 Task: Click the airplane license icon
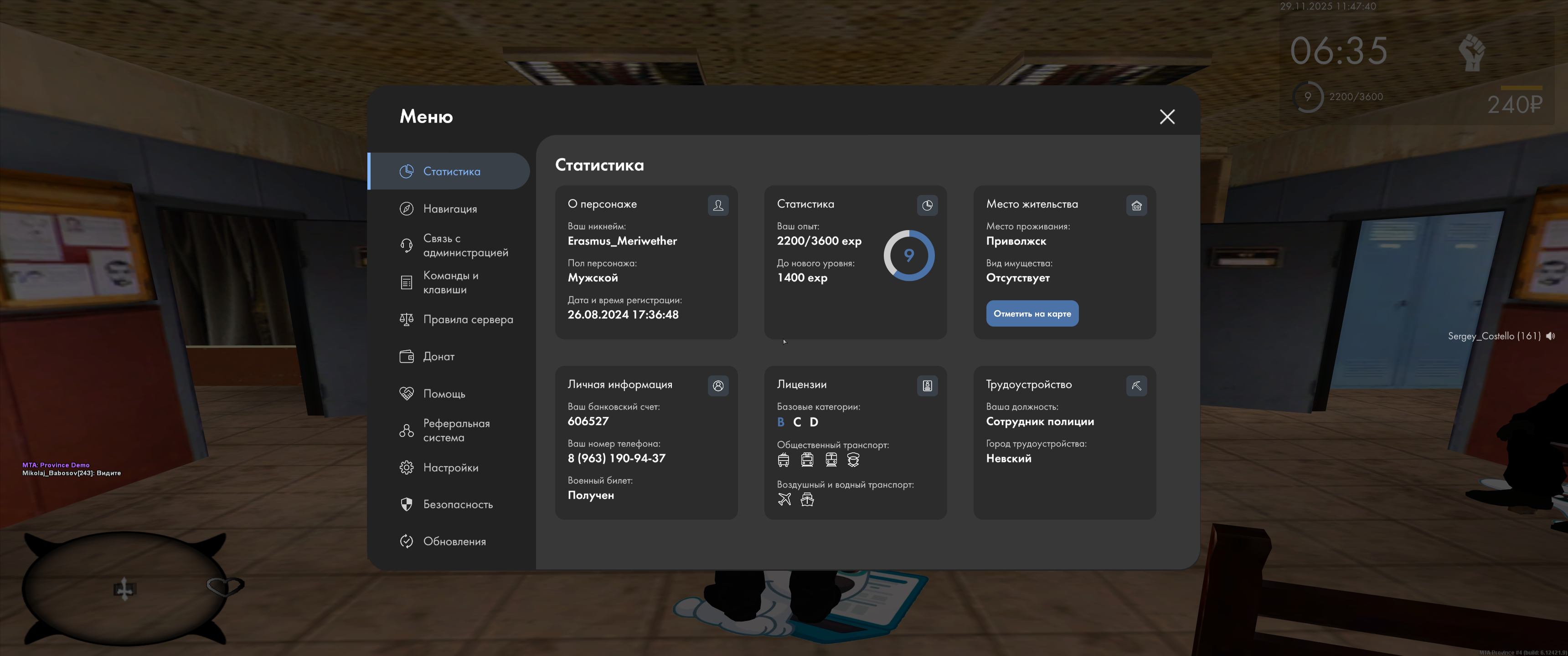[784, 500]
